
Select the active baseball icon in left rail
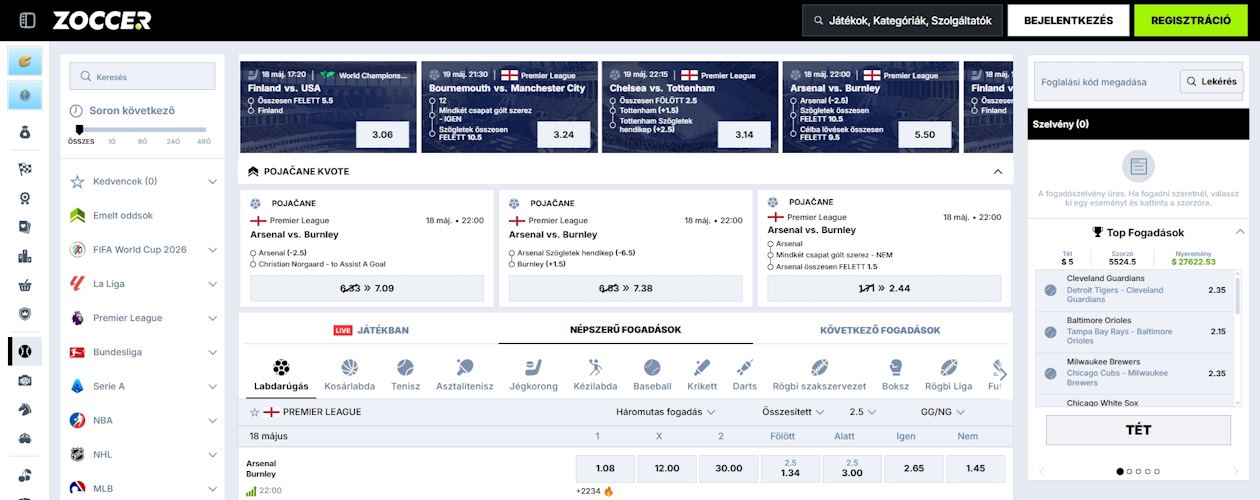25,351
